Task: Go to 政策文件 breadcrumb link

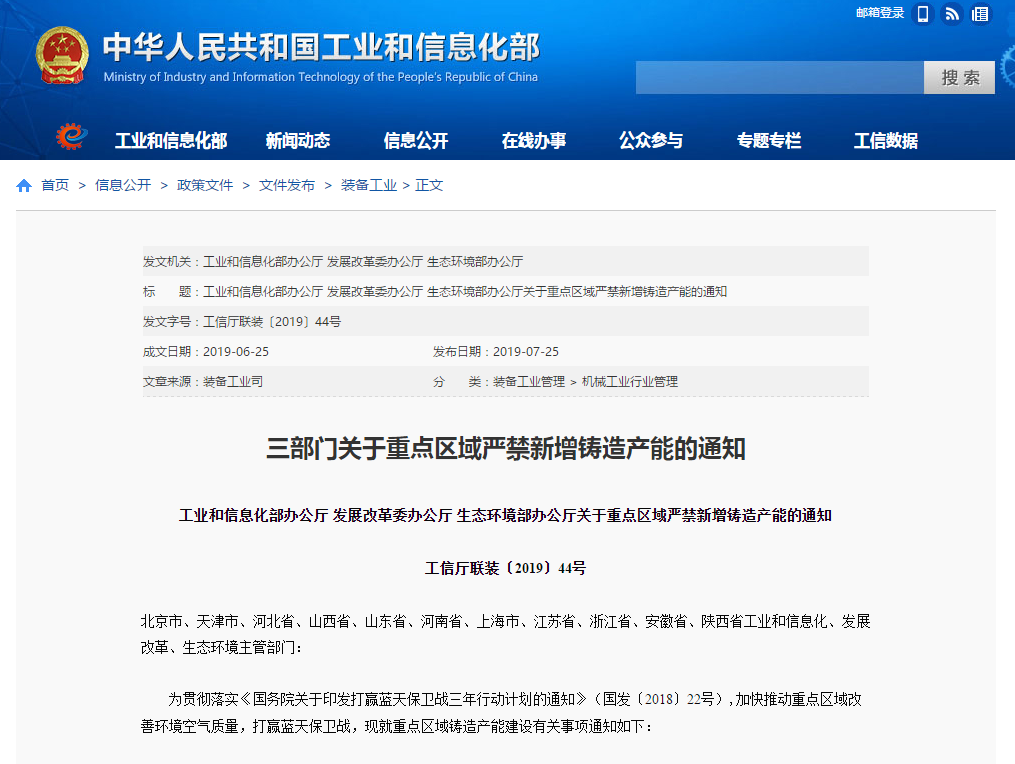Action: click(205, 185)
